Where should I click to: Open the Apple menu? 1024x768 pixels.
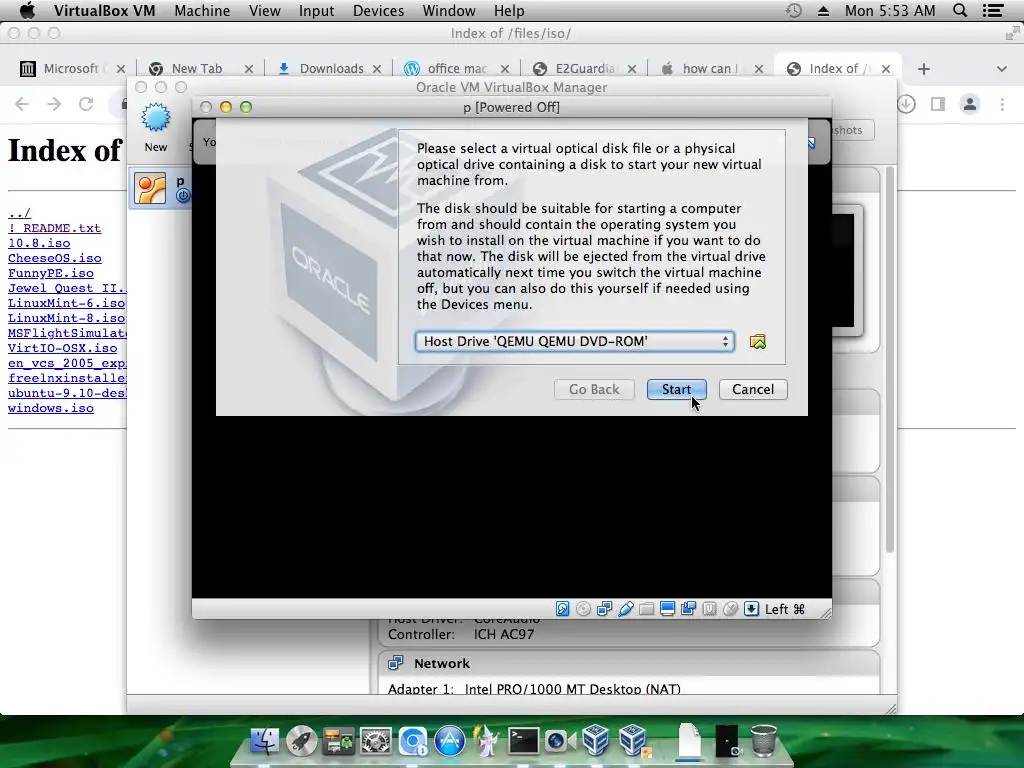tap(27, 10)
